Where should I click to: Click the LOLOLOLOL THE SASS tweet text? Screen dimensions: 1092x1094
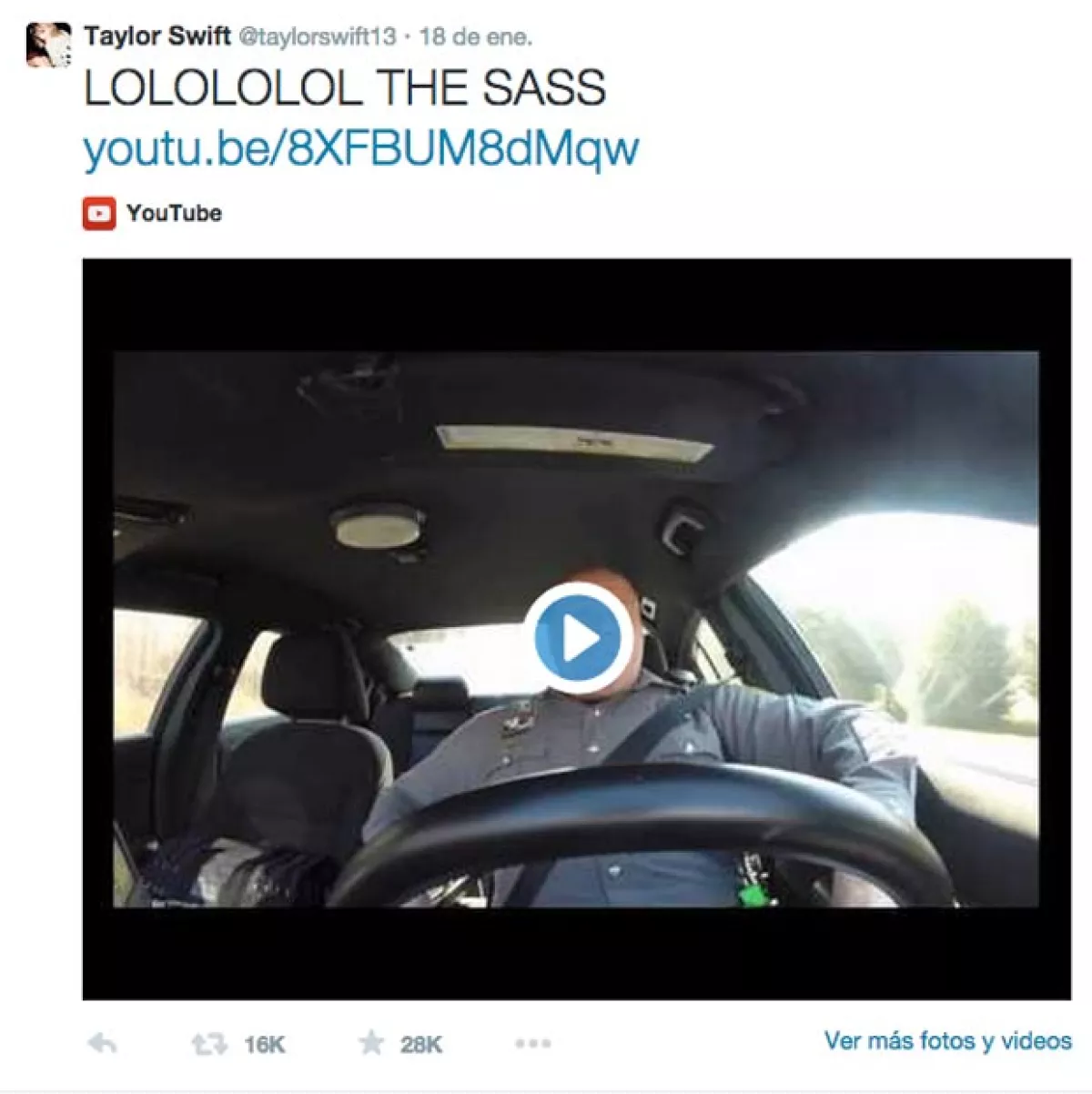point(345,89)
